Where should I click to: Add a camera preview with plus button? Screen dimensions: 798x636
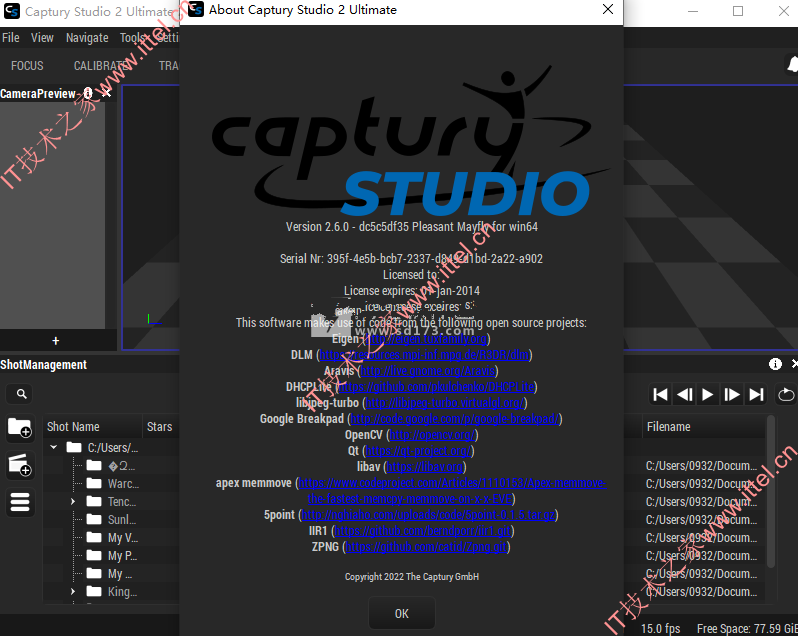(55, 340)
